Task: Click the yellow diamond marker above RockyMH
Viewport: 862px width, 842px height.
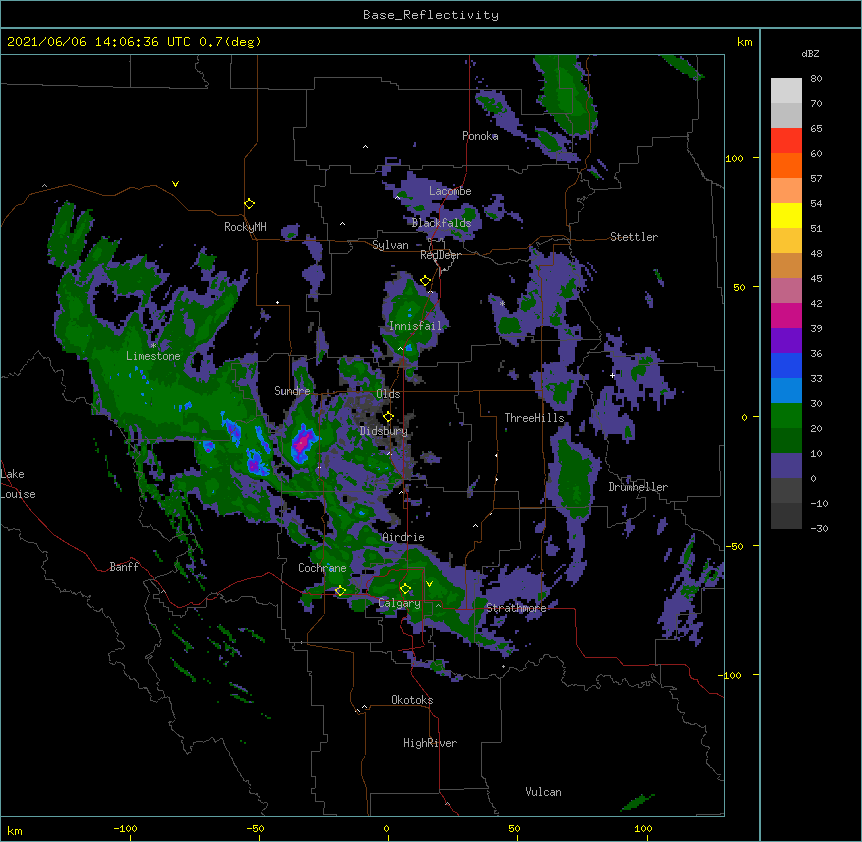Action: click(250, 204)
